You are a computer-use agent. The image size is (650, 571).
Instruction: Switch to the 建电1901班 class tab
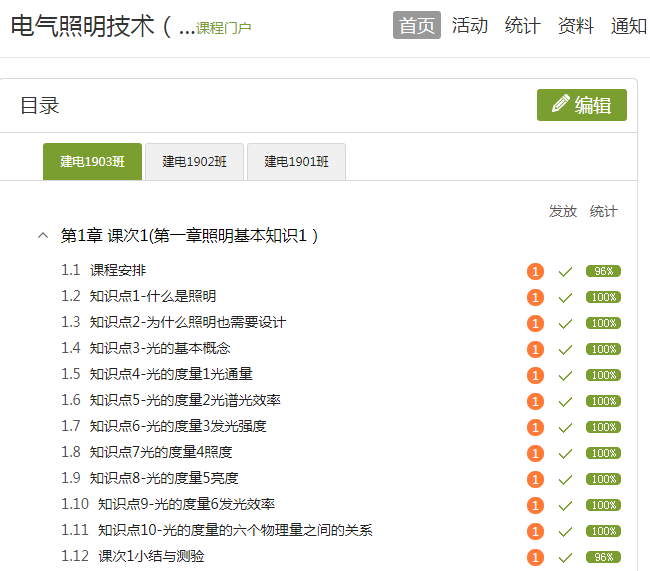(x=296, y=162)
